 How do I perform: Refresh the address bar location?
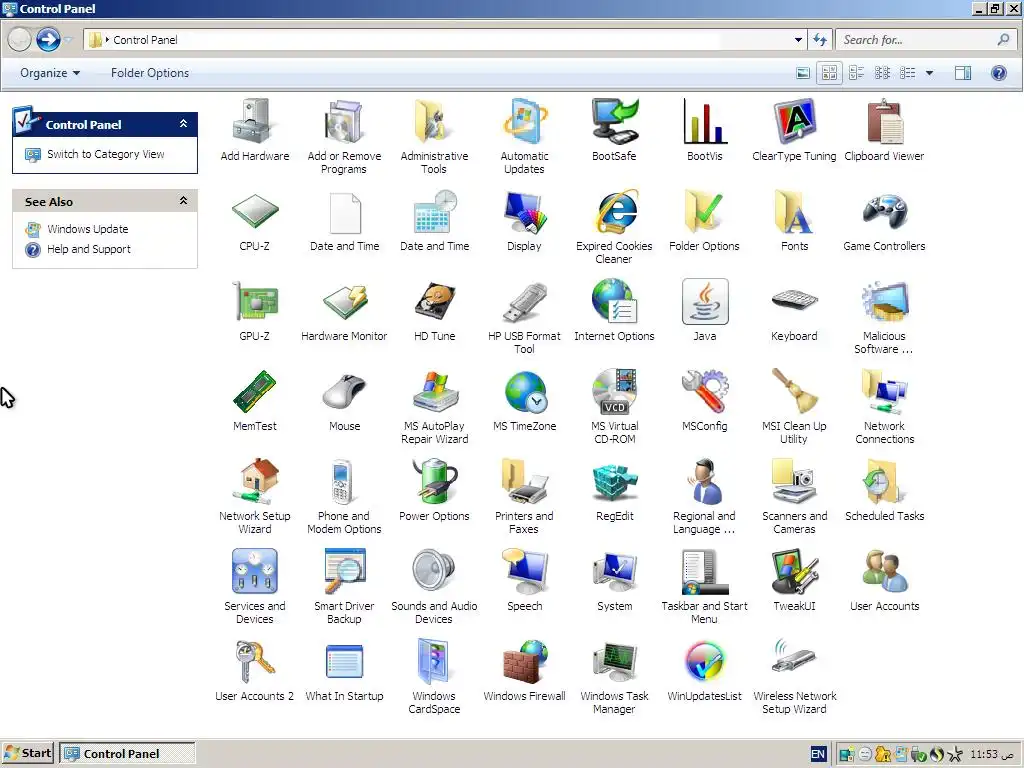(820, 40)
